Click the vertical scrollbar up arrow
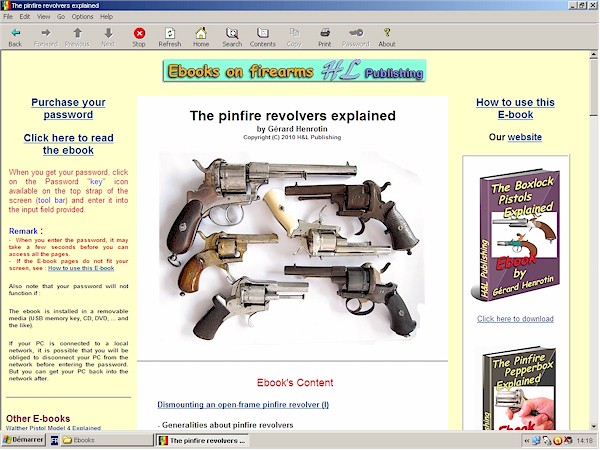 pos(593,55)
